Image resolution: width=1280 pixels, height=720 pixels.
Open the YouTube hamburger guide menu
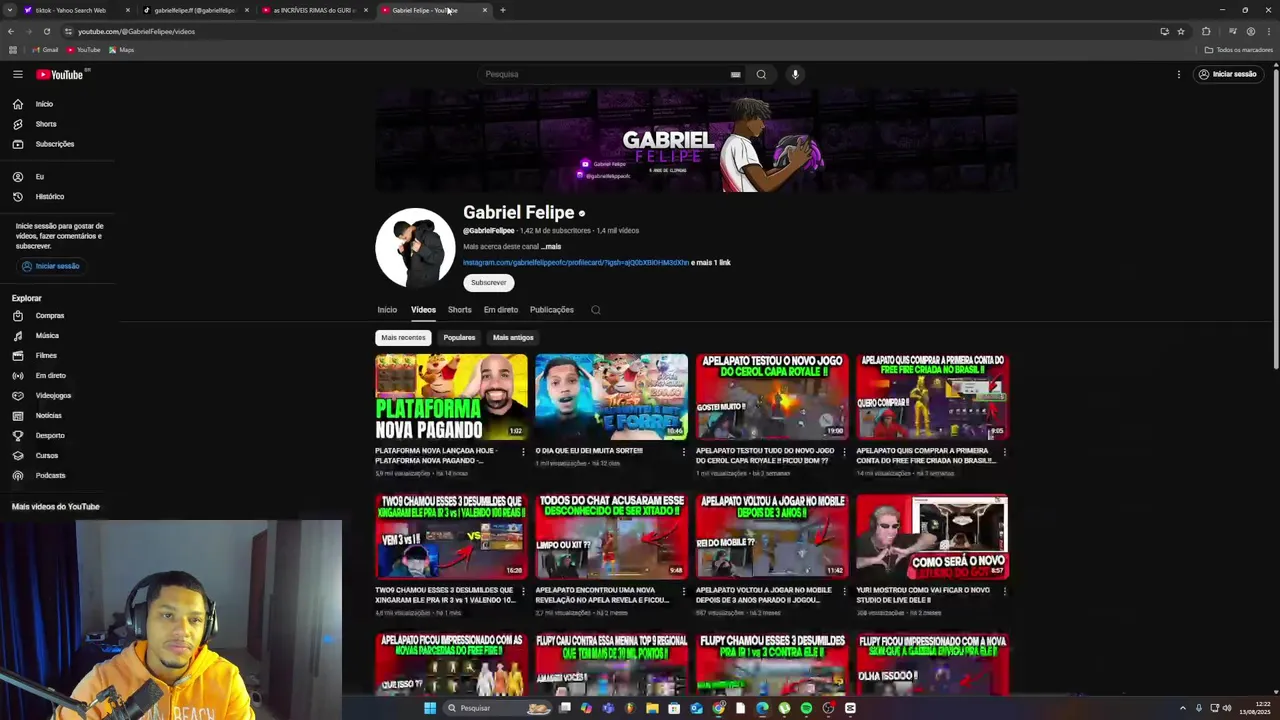tap(17, 74)
